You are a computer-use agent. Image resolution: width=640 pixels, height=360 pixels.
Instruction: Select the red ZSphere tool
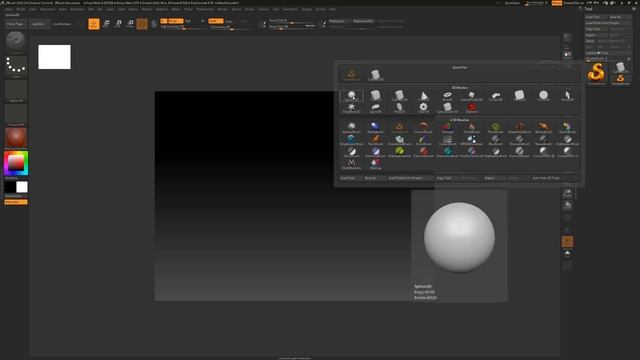pos(471,108)
